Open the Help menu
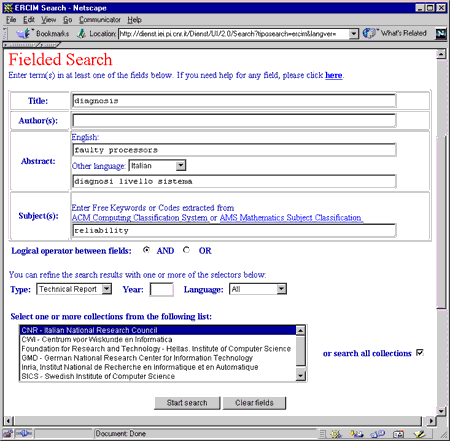This screenshot has height=441, width=450. tap(134, 20)
